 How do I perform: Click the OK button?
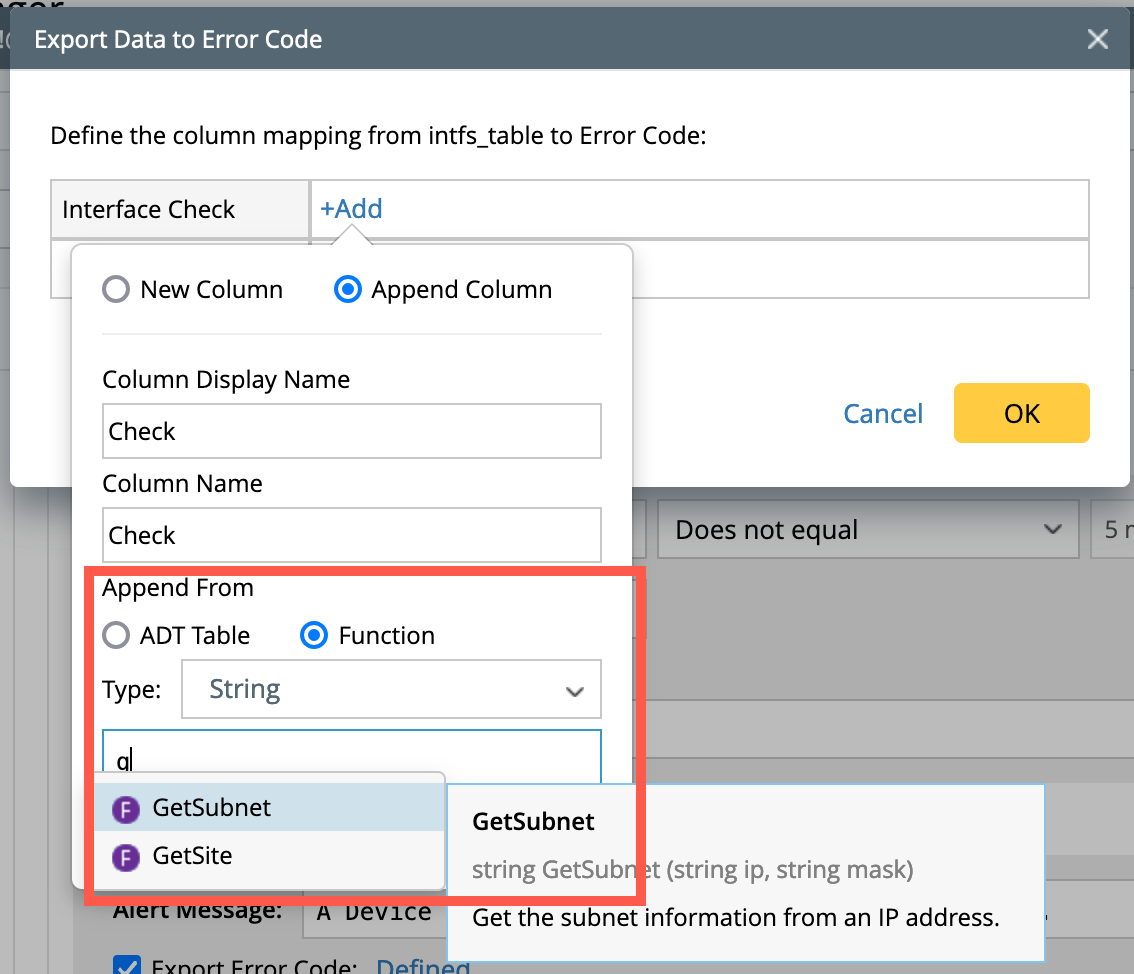(x=1021, y=413)
